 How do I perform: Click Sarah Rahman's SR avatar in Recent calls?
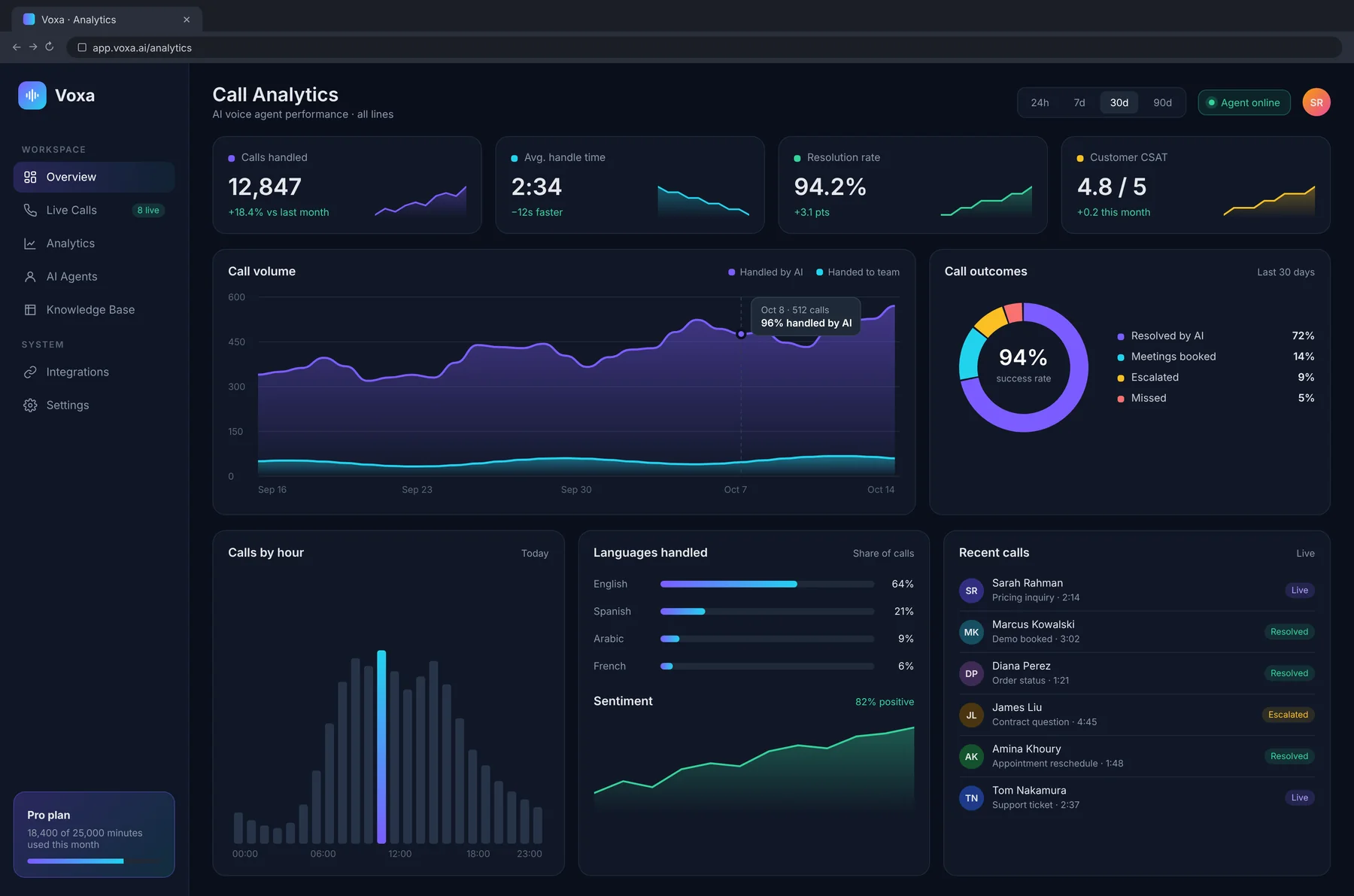tap(971, 591)
